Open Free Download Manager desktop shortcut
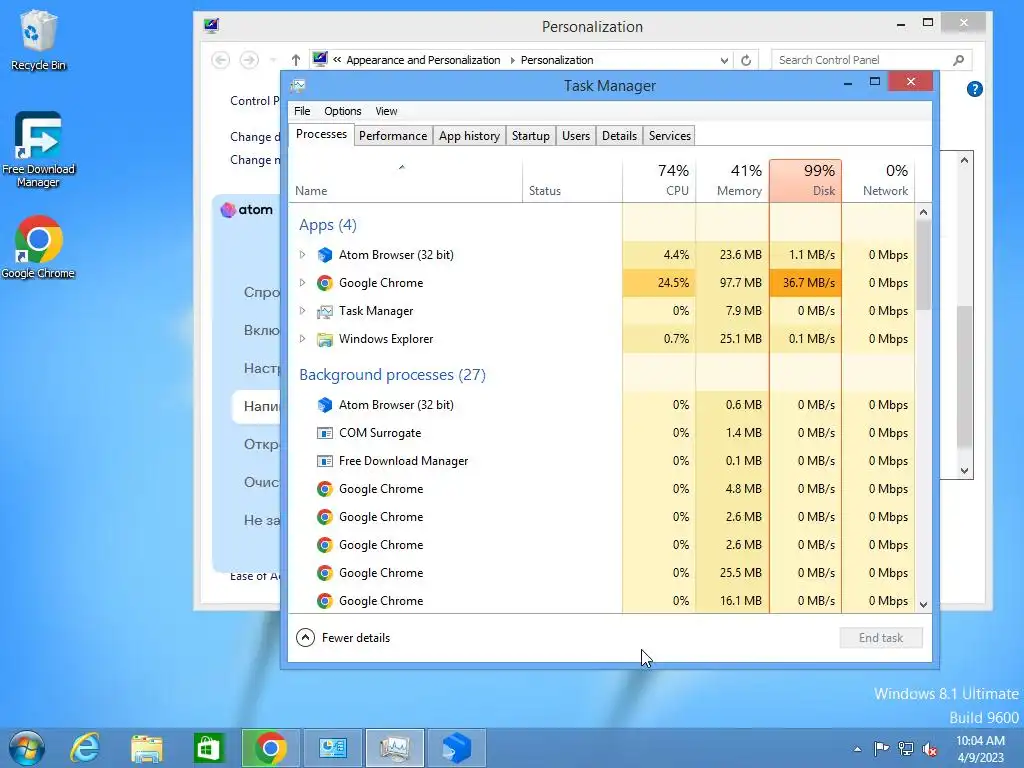The width and height of the screenshot is (1024, 768). click(38, 150)
